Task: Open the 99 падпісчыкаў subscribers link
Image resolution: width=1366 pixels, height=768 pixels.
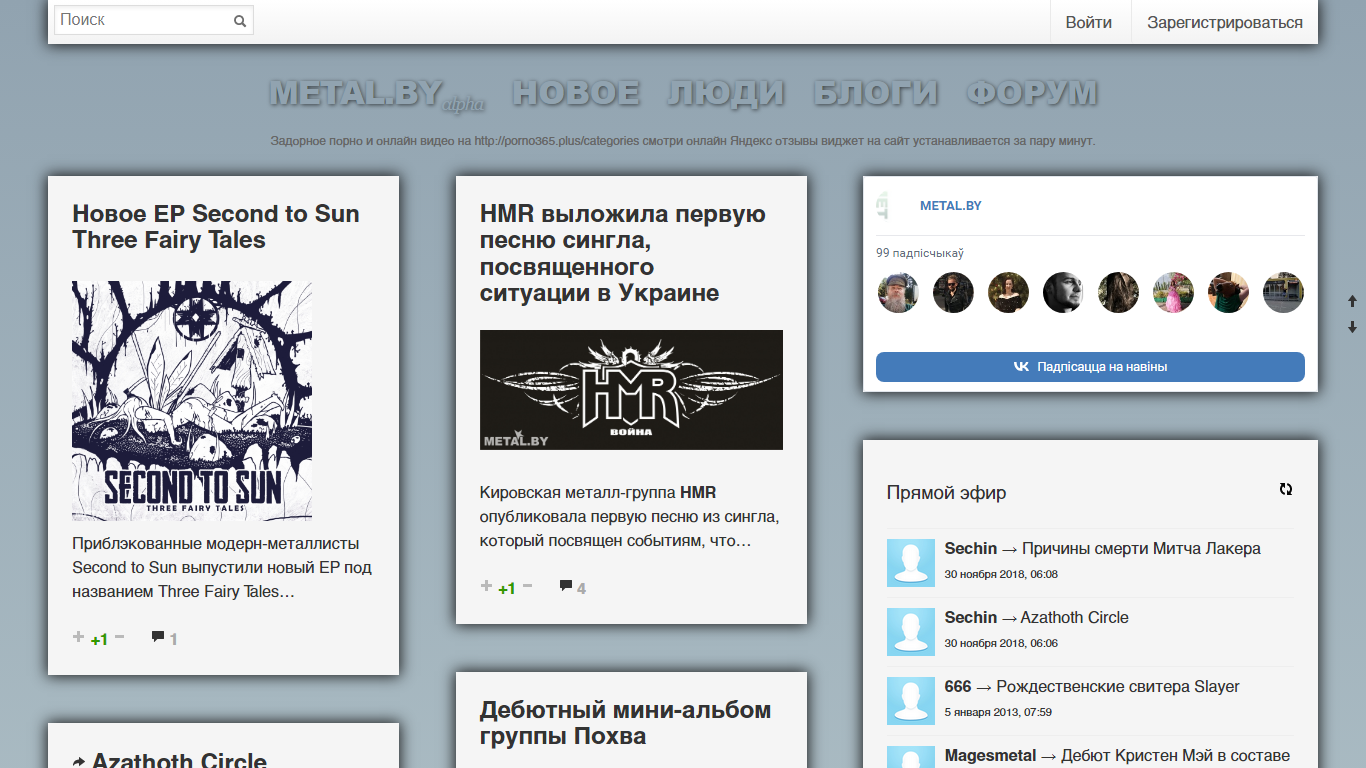Action: click(x=920, y=253)
